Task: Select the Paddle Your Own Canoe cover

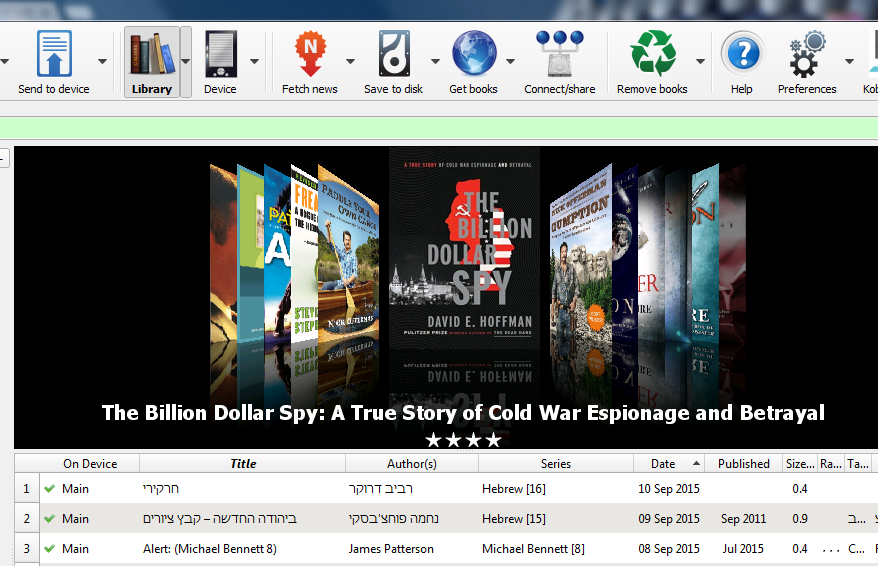Action: (348, 255)
